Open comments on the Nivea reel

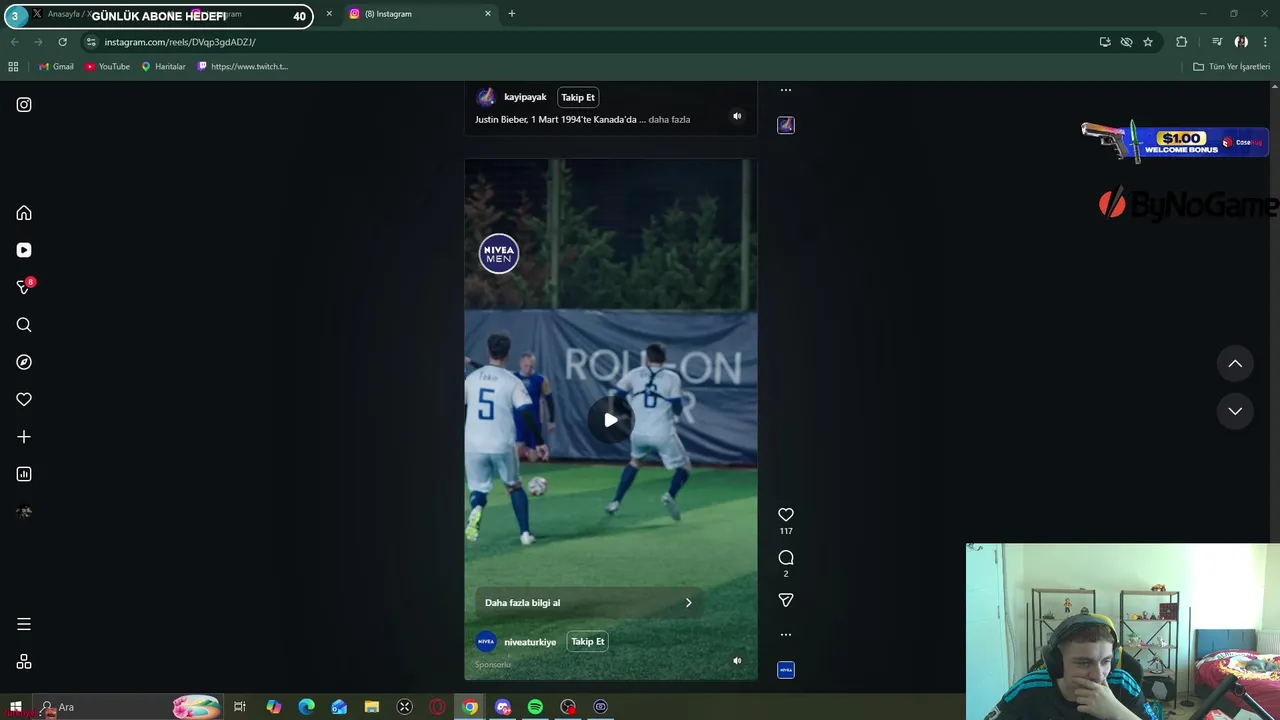(786, 558)
